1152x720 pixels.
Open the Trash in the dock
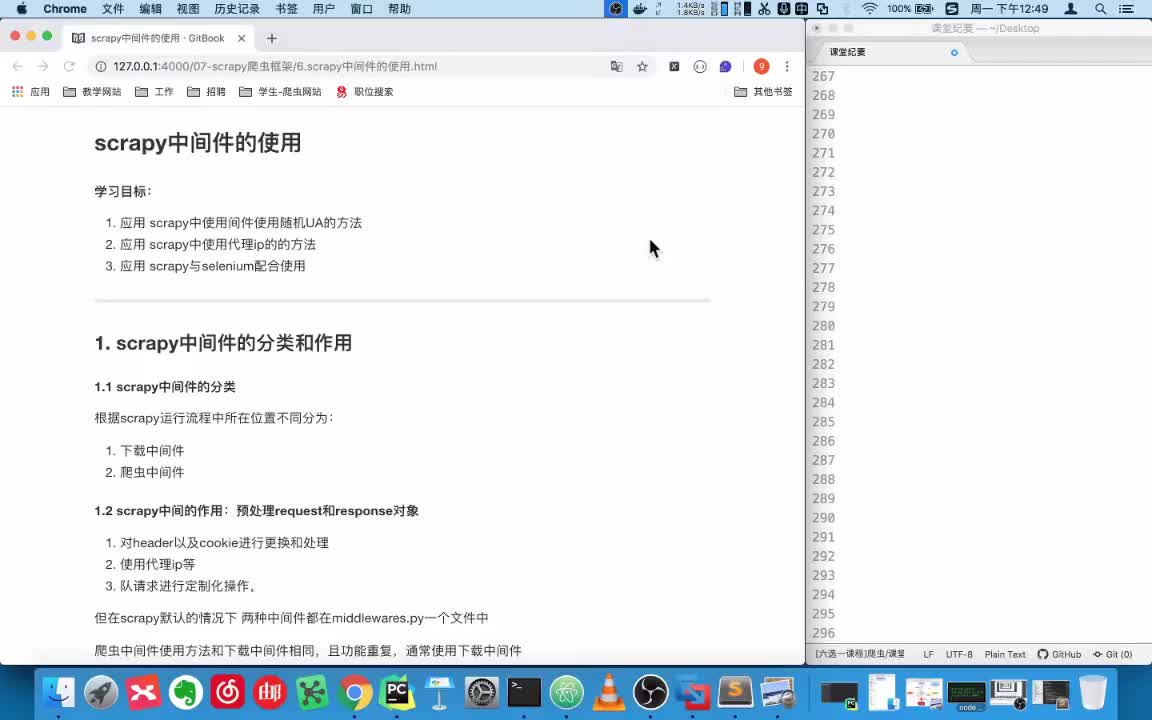tap(1093, 692)
